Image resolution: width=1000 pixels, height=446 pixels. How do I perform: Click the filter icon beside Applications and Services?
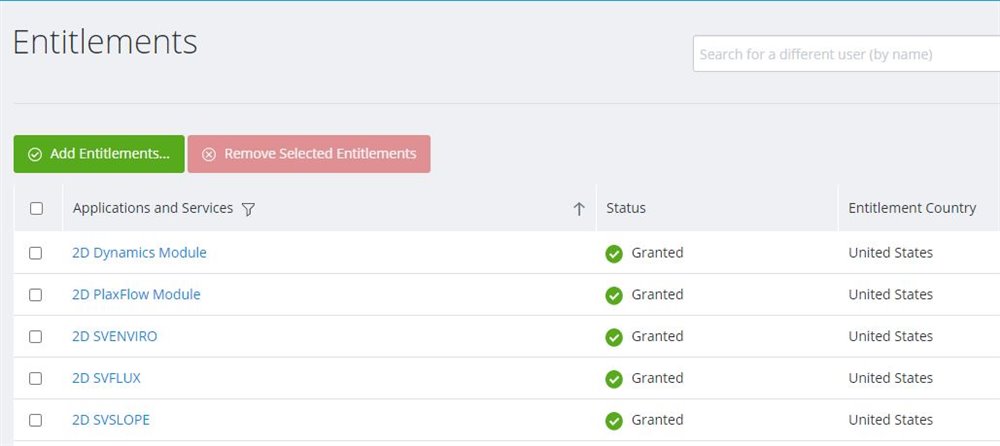tap(249, 209)
